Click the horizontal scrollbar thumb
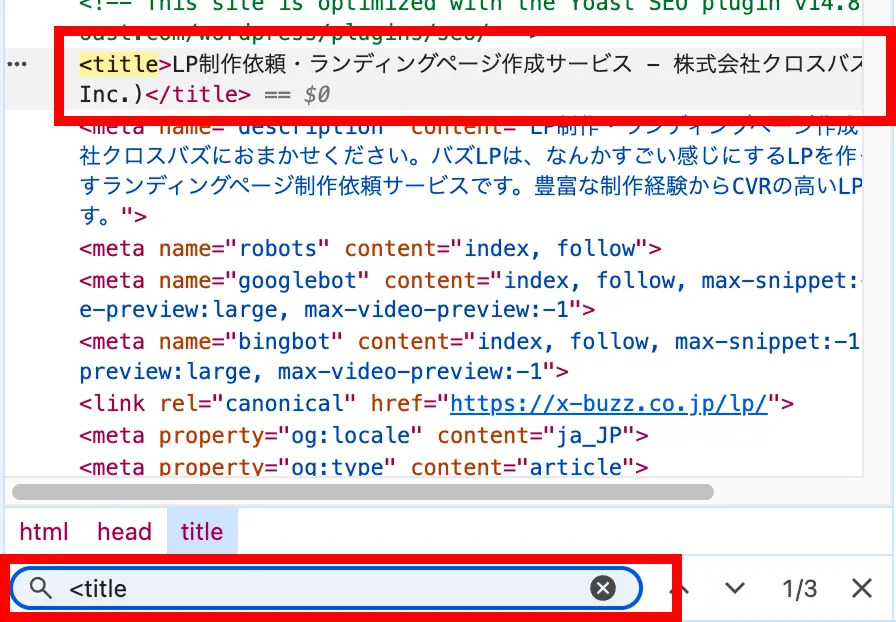This screenshot has height=622, width=896. pyautogui.click(x=363, y=492)
